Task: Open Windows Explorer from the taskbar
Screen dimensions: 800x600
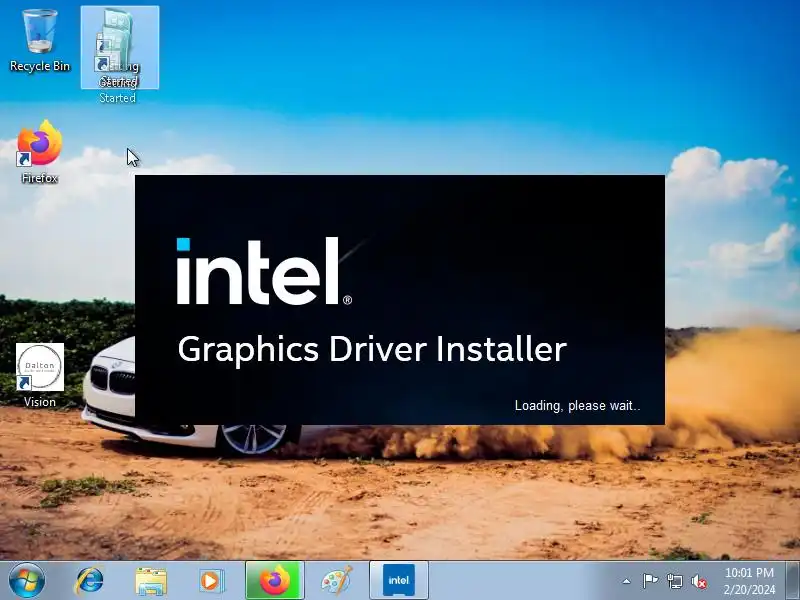Action: 151,581
